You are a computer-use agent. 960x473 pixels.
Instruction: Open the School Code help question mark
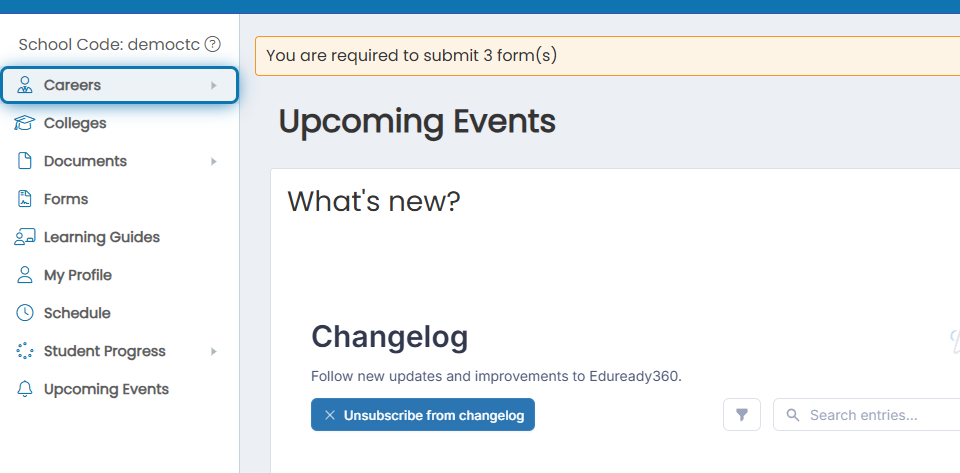(x=212, y=44)
